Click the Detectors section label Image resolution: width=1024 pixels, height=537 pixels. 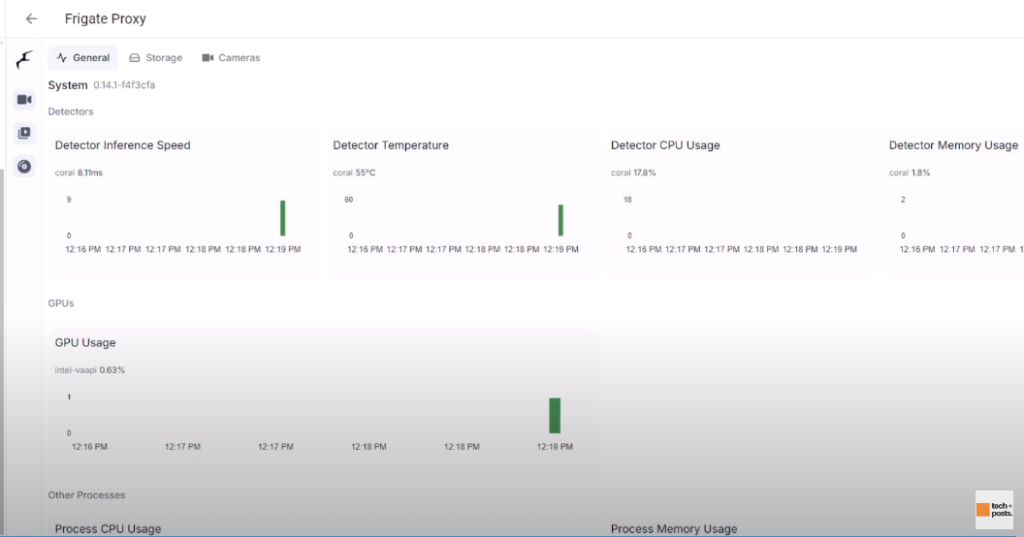point(71,112)
